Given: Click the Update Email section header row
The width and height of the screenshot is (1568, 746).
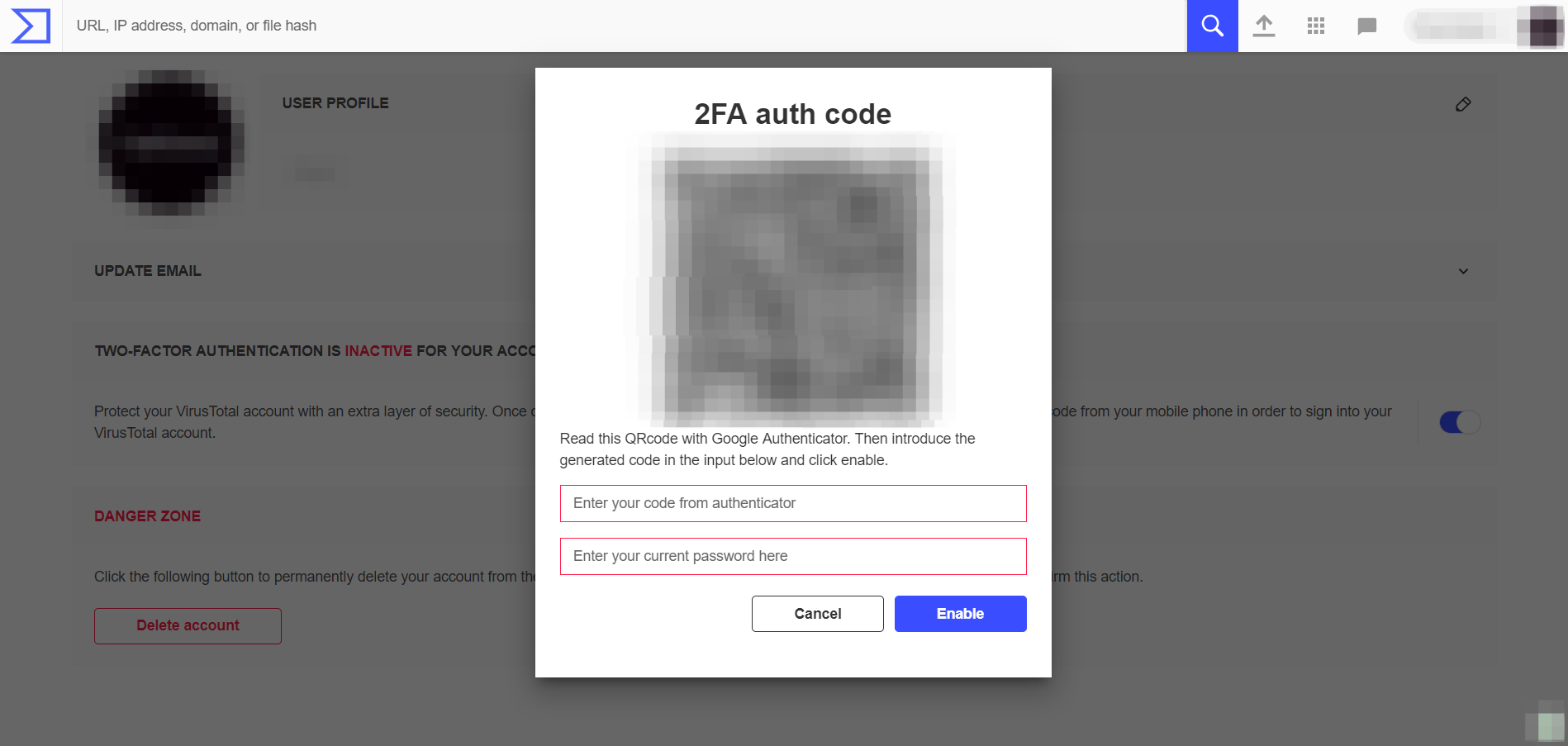Looking at the screenshot, I should 147,271.
